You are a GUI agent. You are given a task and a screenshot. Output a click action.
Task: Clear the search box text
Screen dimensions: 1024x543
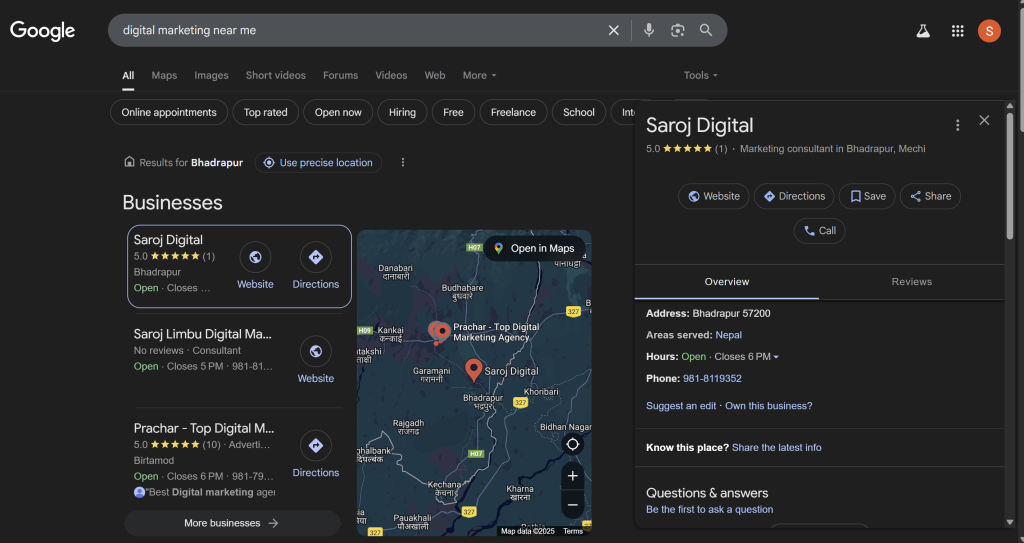(x=614, y=30)
